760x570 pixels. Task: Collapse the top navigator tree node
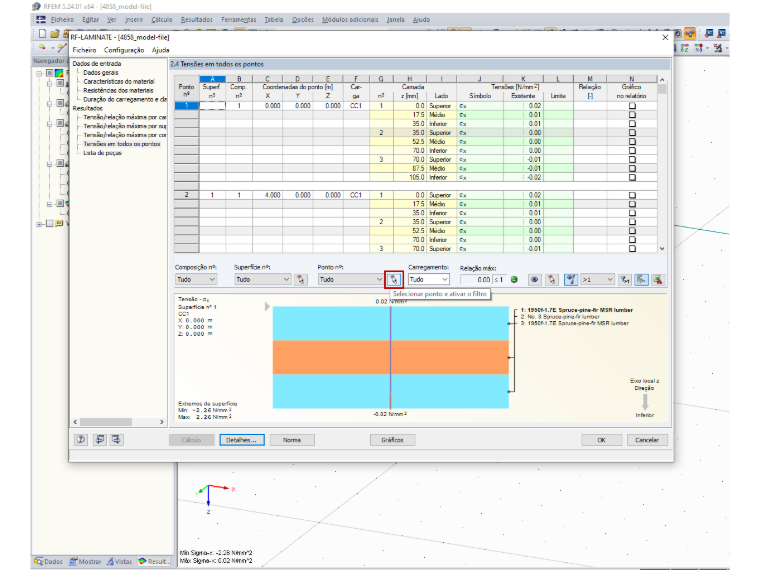[39, 74]
